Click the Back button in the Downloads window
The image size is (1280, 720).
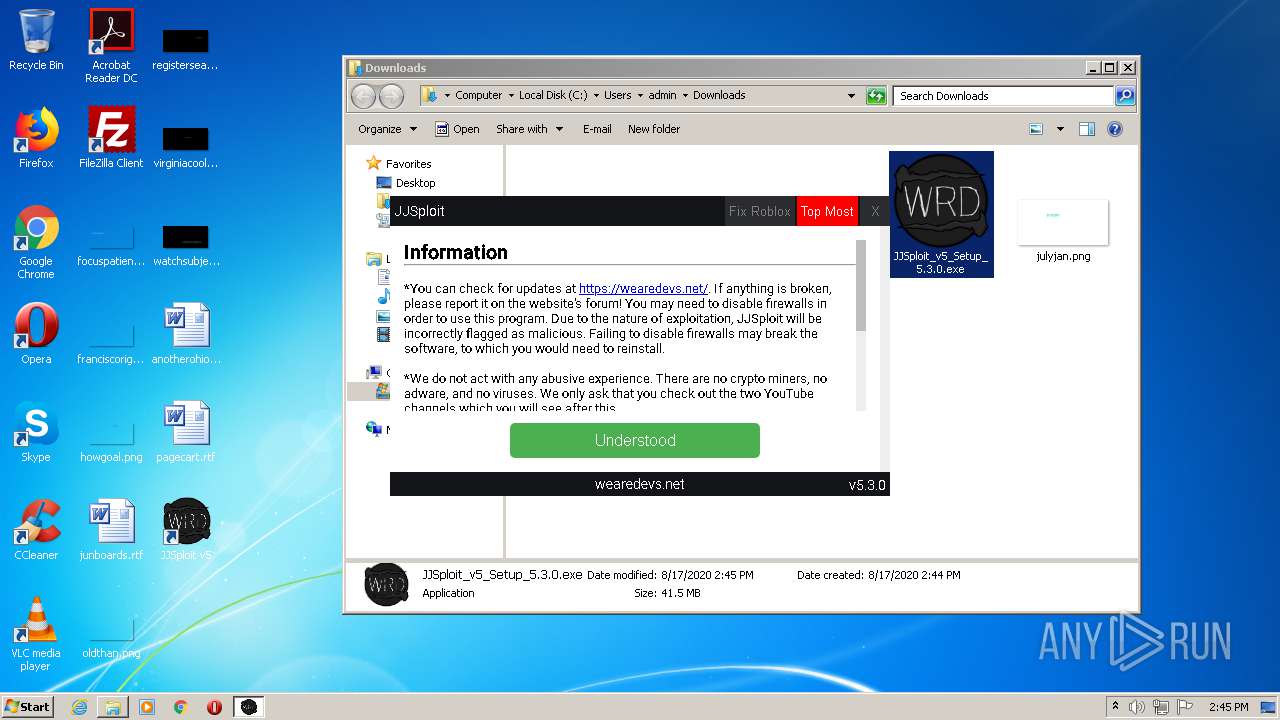point(363,96)
